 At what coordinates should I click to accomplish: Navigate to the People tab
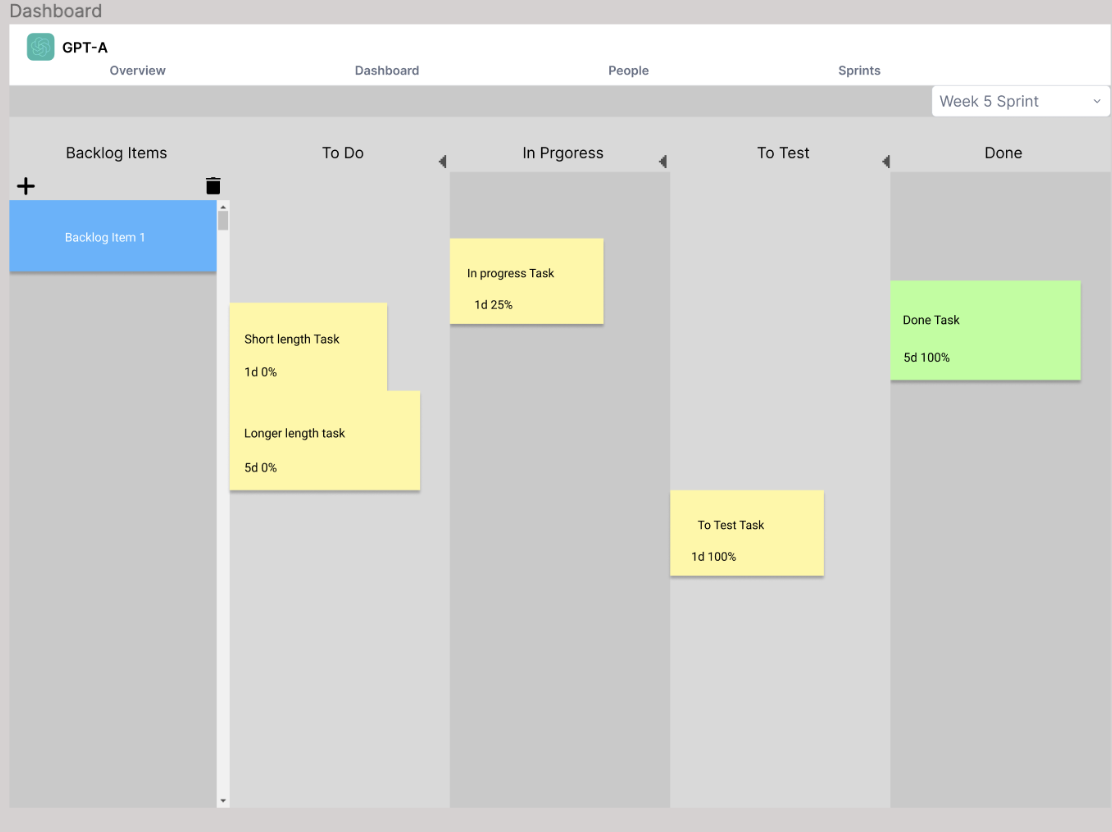tap(628, 70)
